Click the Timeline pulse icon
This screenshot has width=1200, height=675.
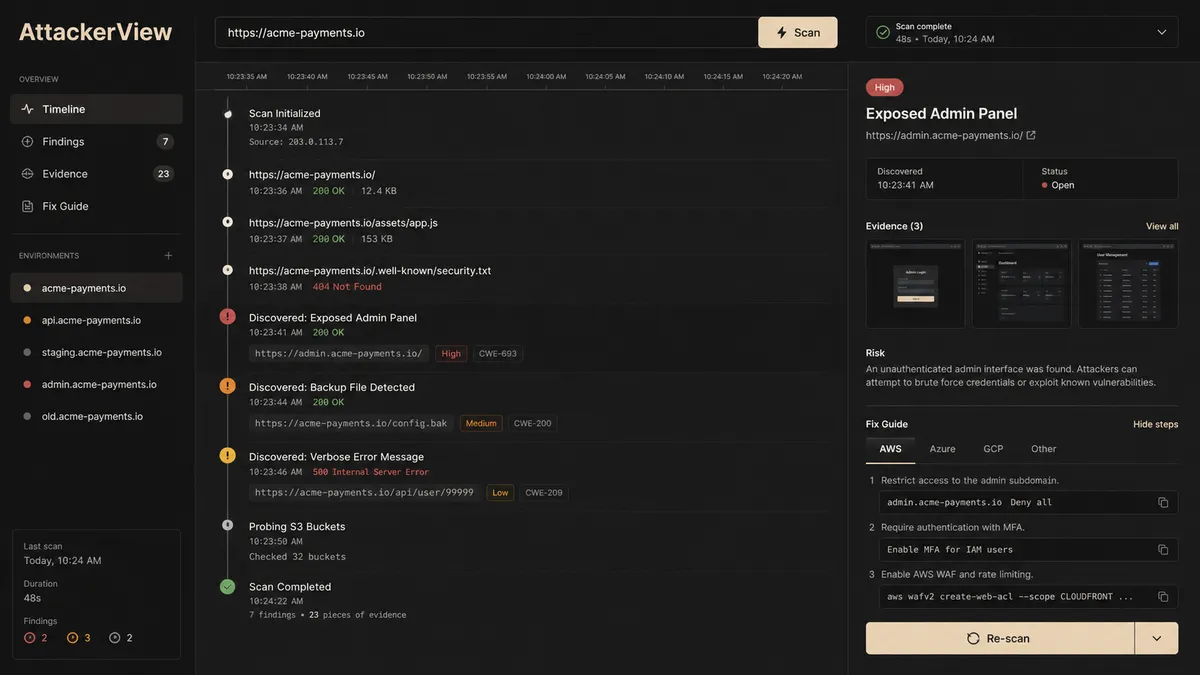[27, 109]
